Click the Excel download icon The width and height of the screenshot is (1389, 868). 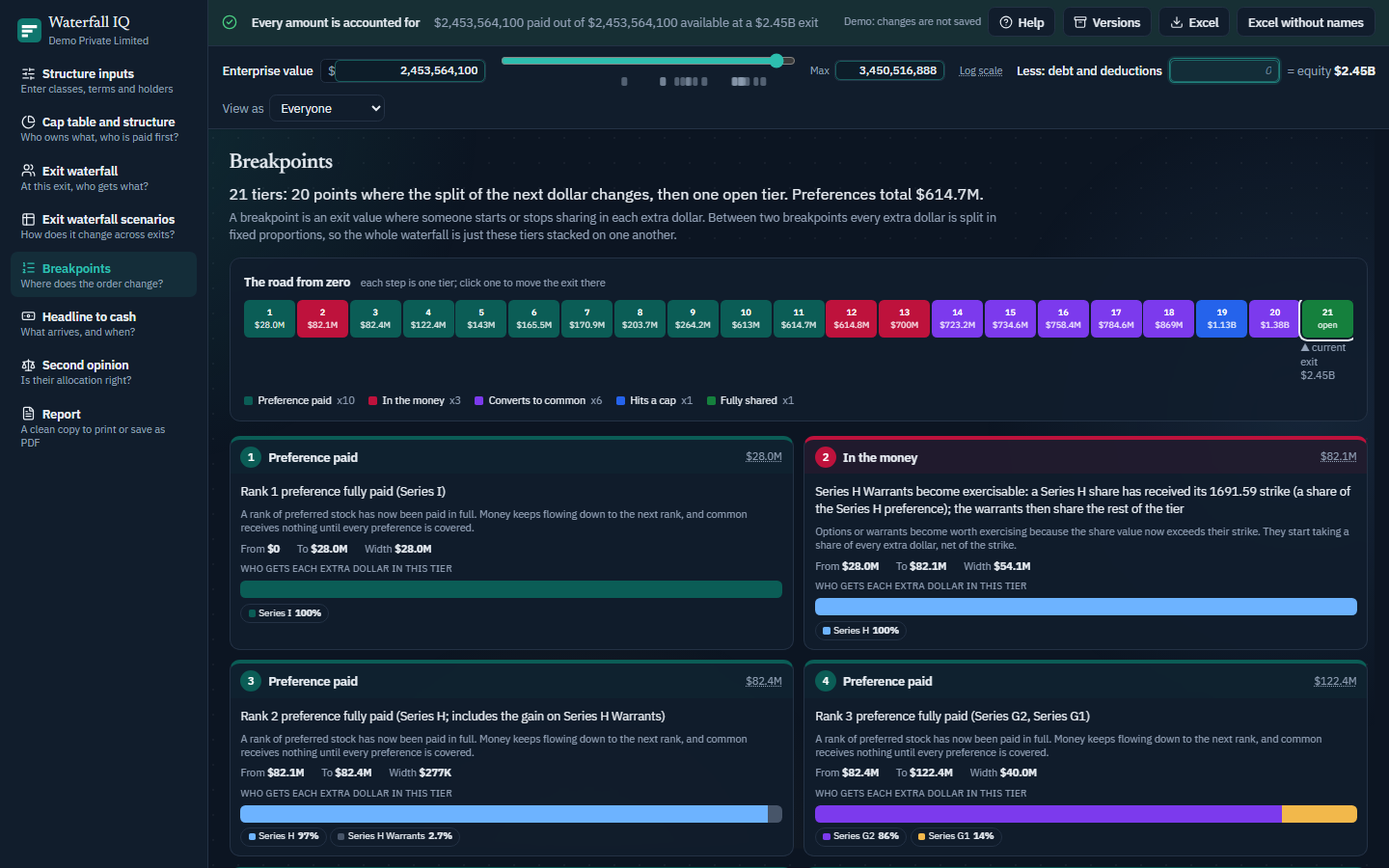[x=1177, y=22]
